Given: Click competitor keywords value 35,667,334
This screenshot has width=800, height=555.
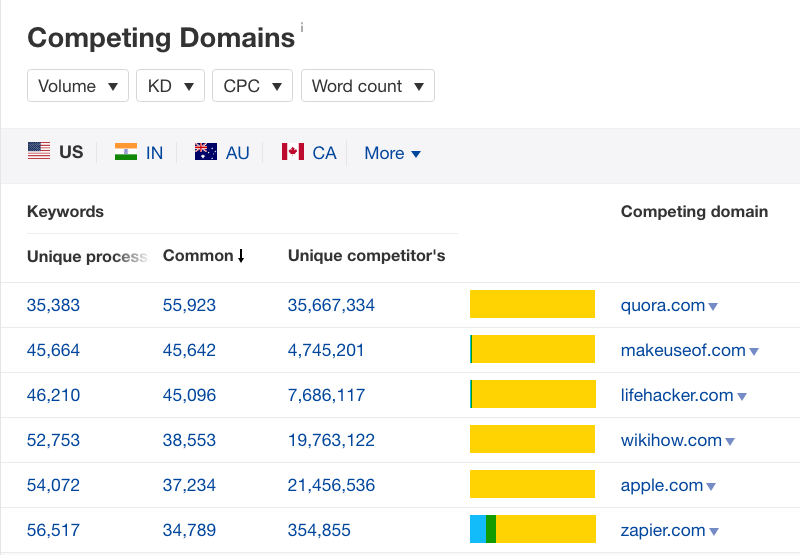Looking at the screenshot, I should (x=331, y=305).
